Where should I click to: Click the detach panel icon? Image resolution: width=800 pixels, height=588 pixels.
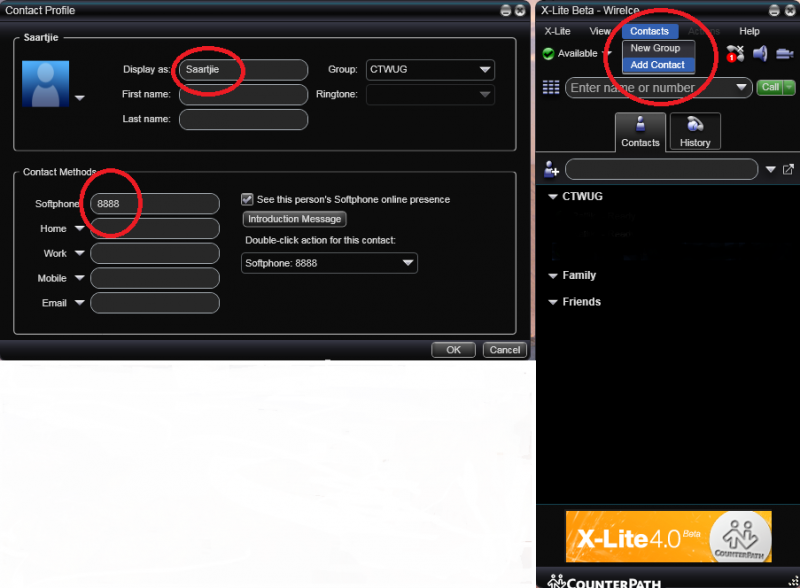(788, 169)
